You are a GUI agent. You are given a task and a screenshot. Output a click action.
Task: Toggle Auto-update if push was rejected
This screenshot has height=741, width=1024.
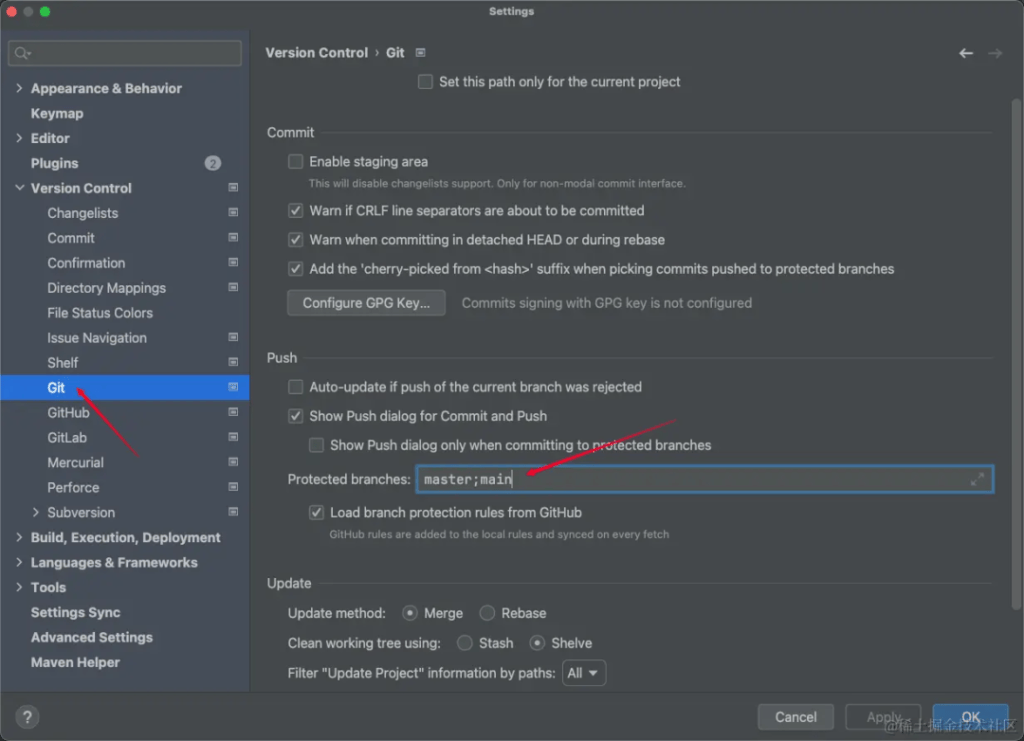(x=296, y=387)
